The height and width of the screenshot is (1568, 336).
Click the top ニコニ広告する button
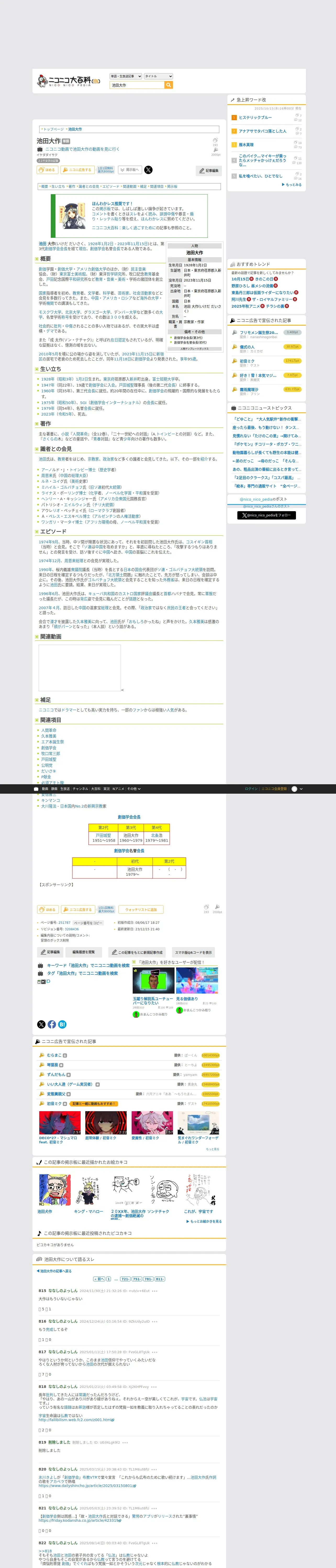point(77,170)
